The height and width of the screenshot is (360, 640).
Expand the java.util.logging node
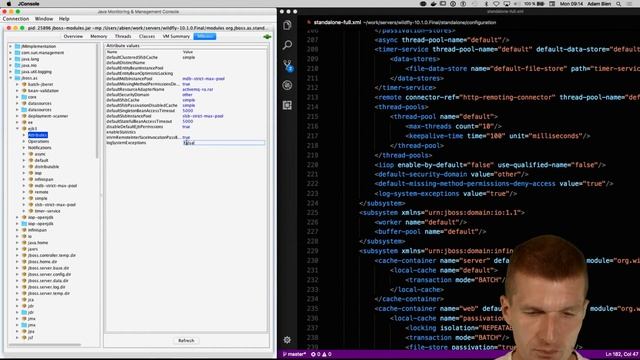point(11,72)
